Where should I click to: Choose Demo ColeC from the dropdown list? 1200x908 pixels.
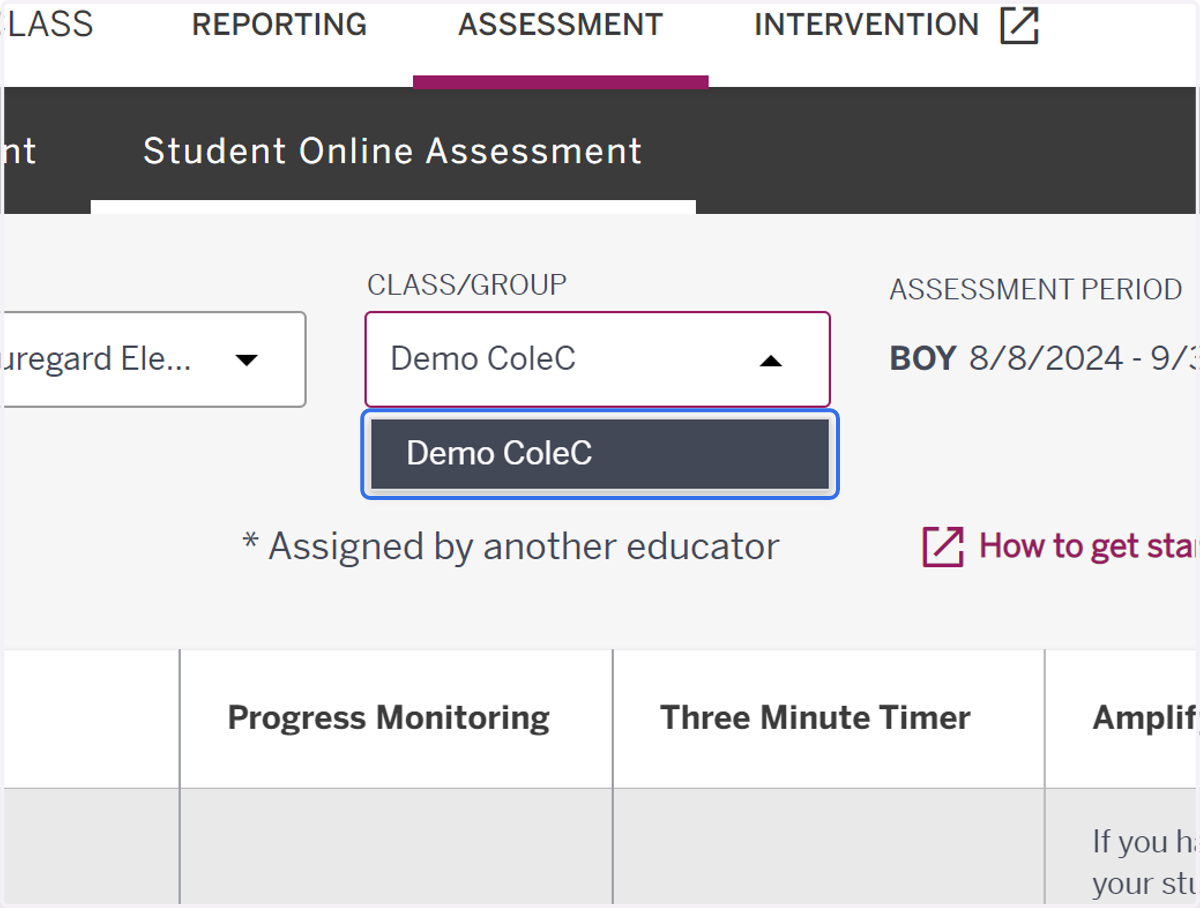click(600, 454)
